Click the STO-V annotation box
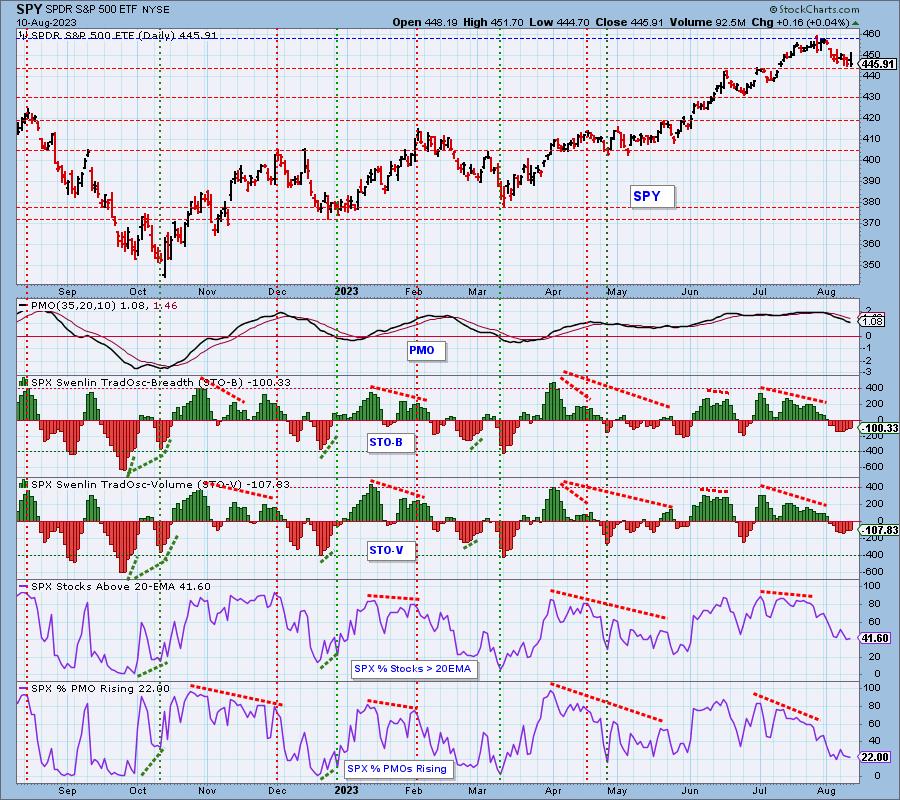 pos(390,550)
